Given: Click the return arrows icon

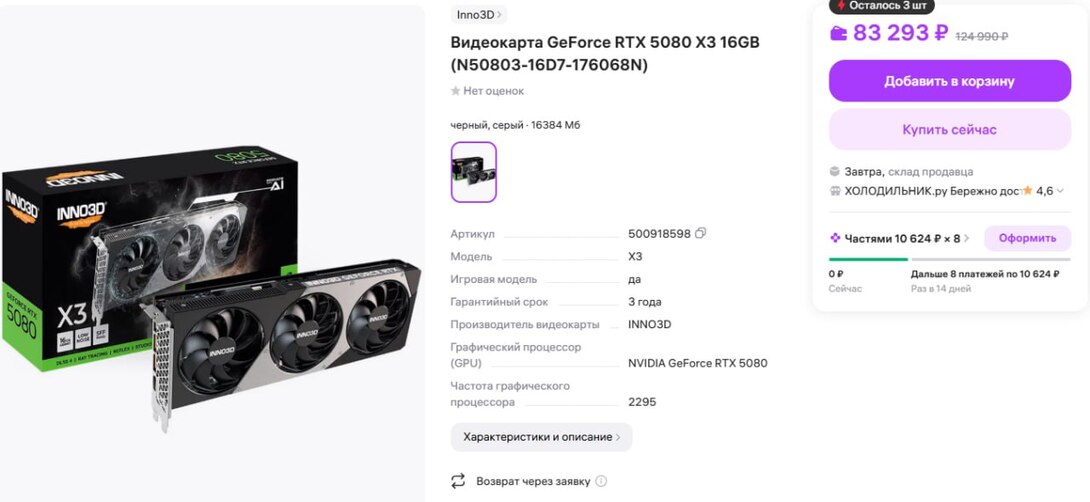Looking at the screenshot, I should [x=457, y=481].
